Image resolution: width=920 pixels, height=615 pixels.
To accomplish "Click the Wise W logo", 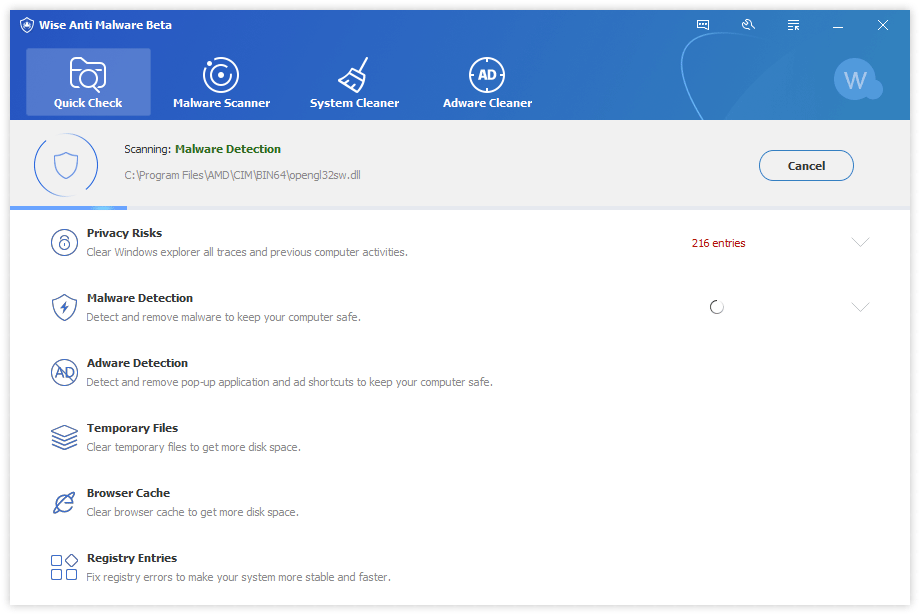I will click(x=857, y=79).
